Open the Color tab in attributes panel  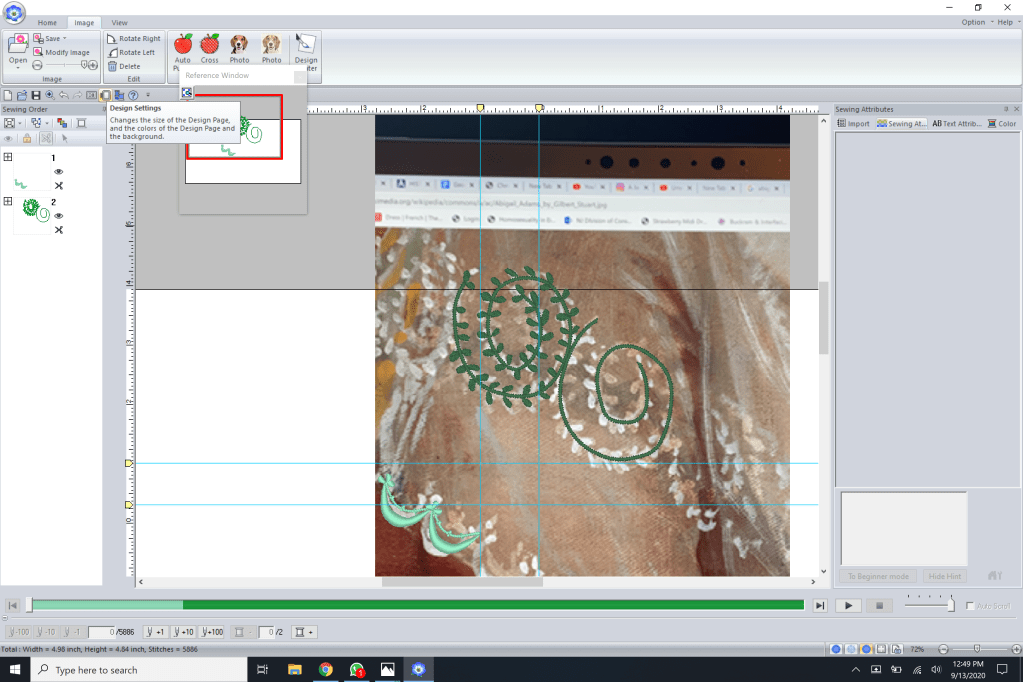[1002, 124]
